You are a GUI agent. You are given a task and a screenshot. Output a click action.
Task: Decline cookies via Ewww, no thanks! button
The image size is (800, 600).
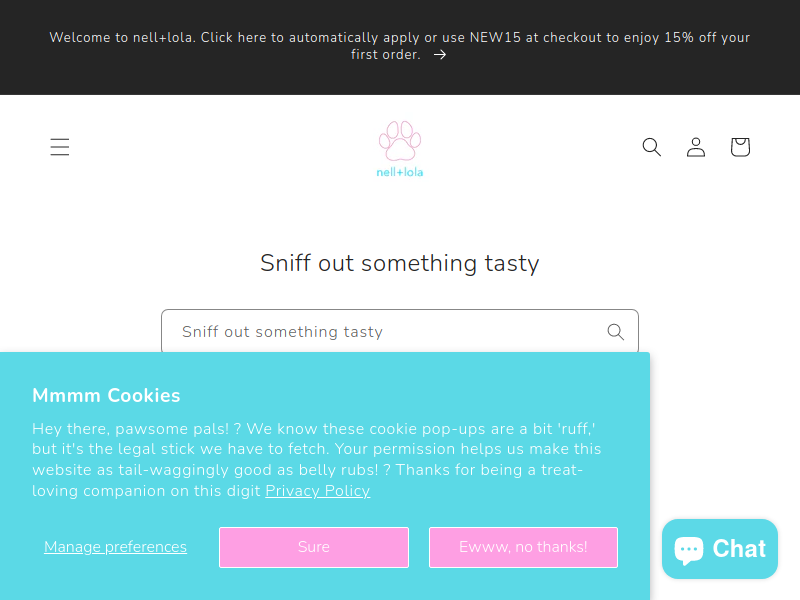point(523,547)
